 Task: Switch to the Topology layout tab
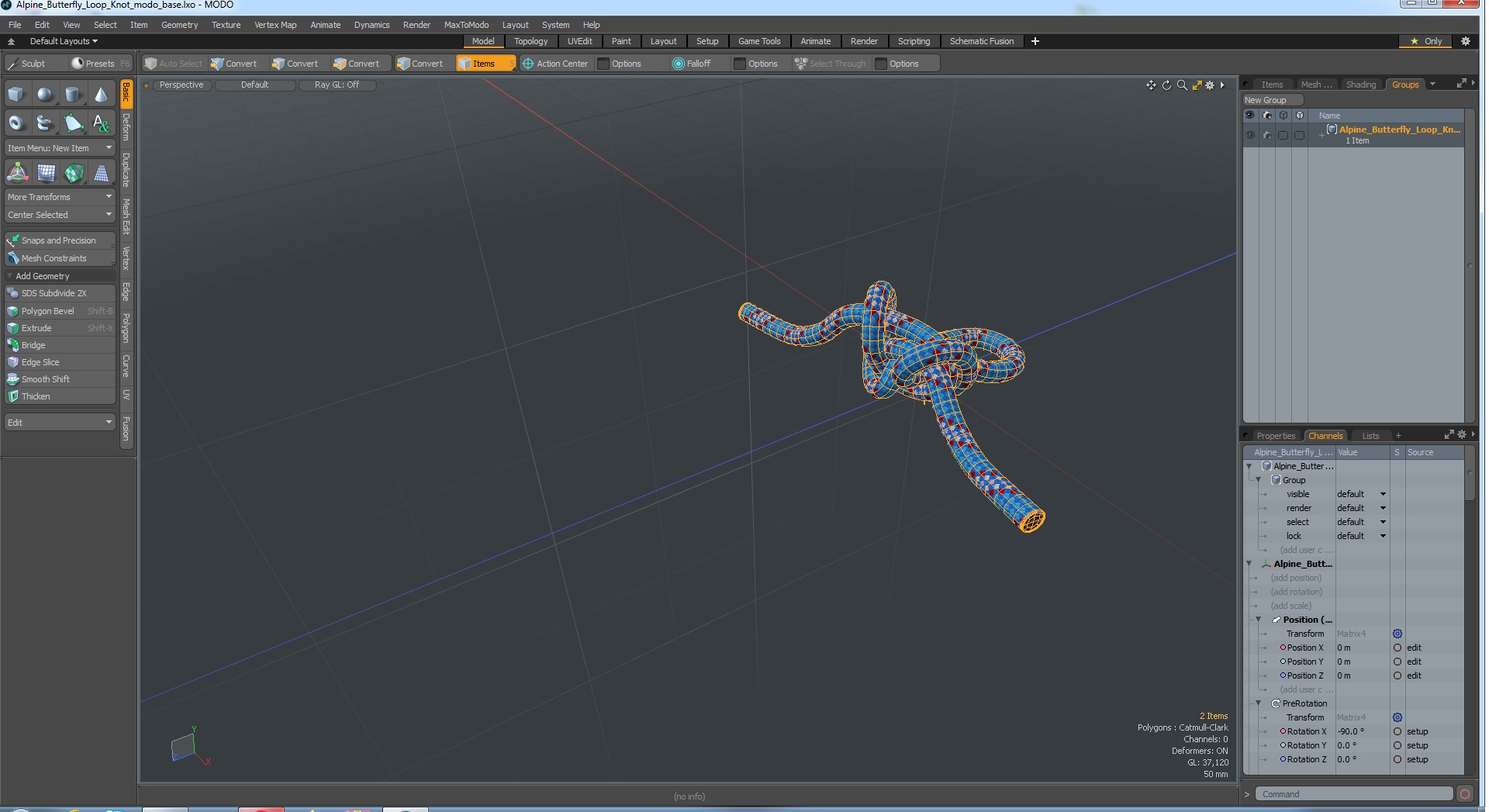point(530,41)
